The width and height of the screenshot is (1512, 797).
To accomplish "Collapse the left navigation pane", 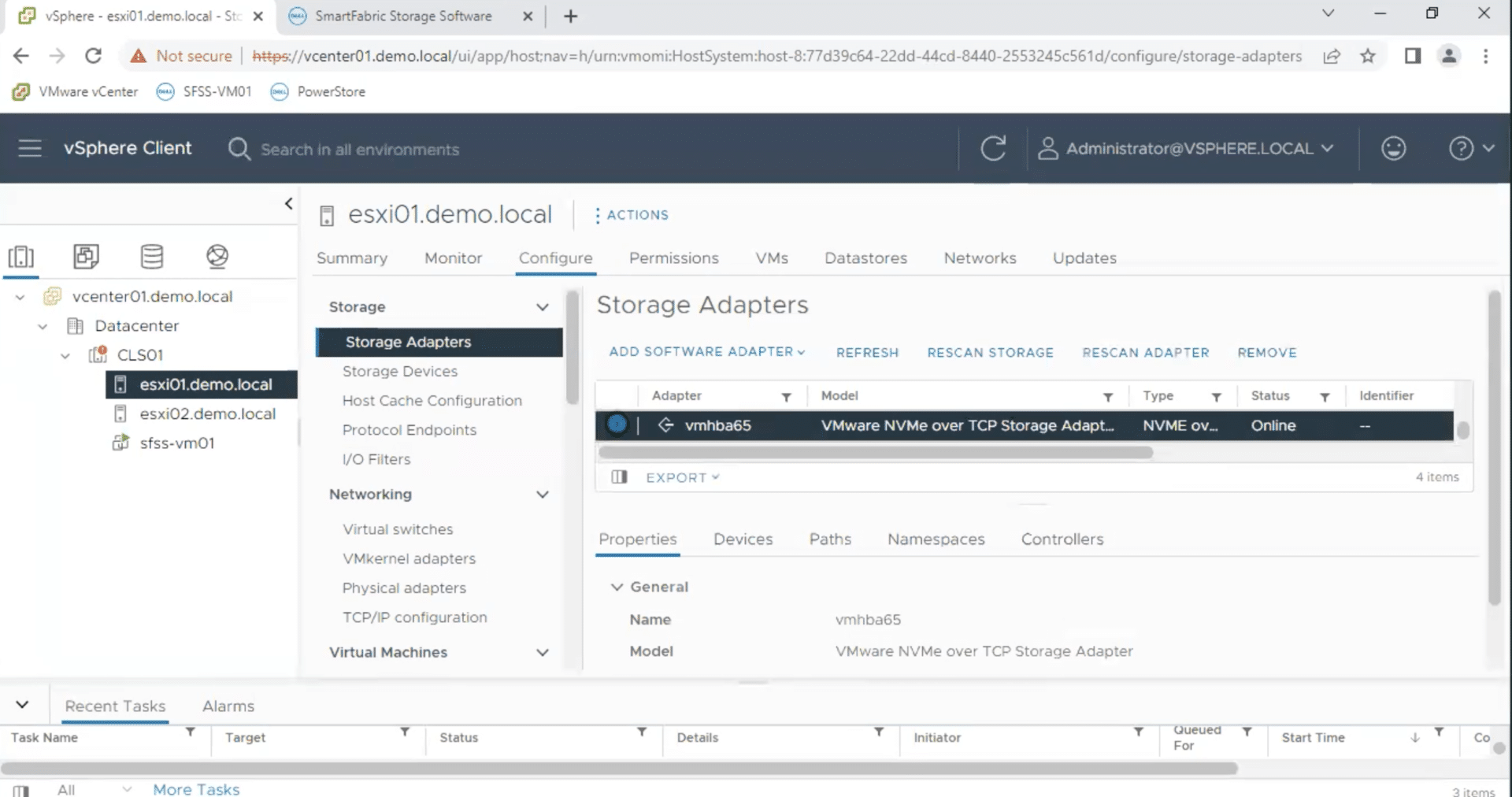I will 288,203.
